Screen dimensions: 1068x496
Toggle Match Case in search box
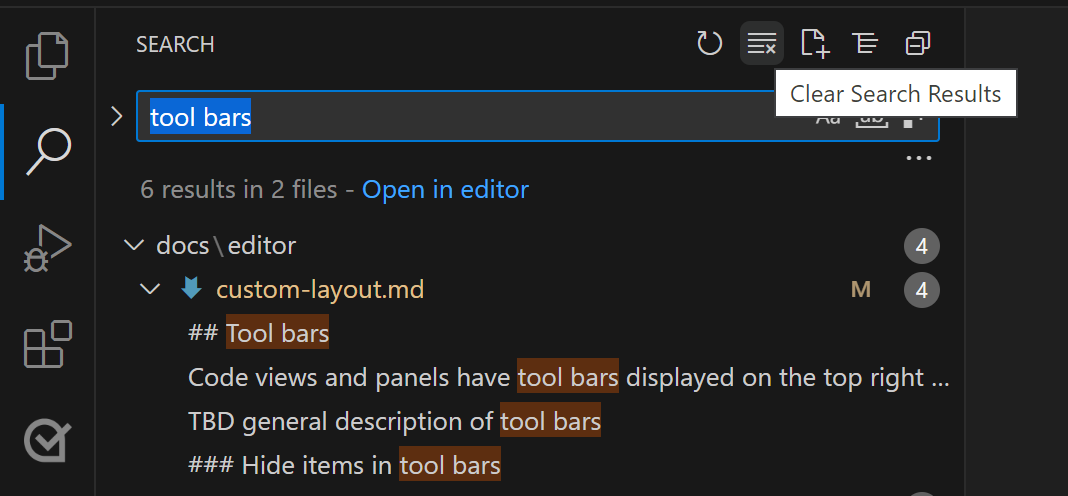pyautogui.click(x=828, y=119)
